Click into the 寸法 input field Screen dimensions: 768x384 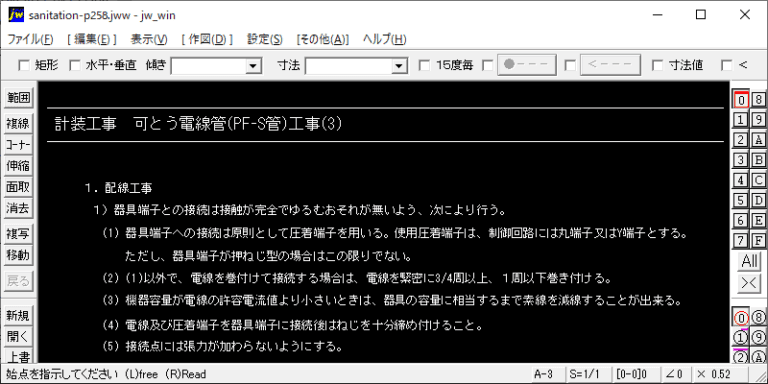pyautogui.click(x=349, y=66)
